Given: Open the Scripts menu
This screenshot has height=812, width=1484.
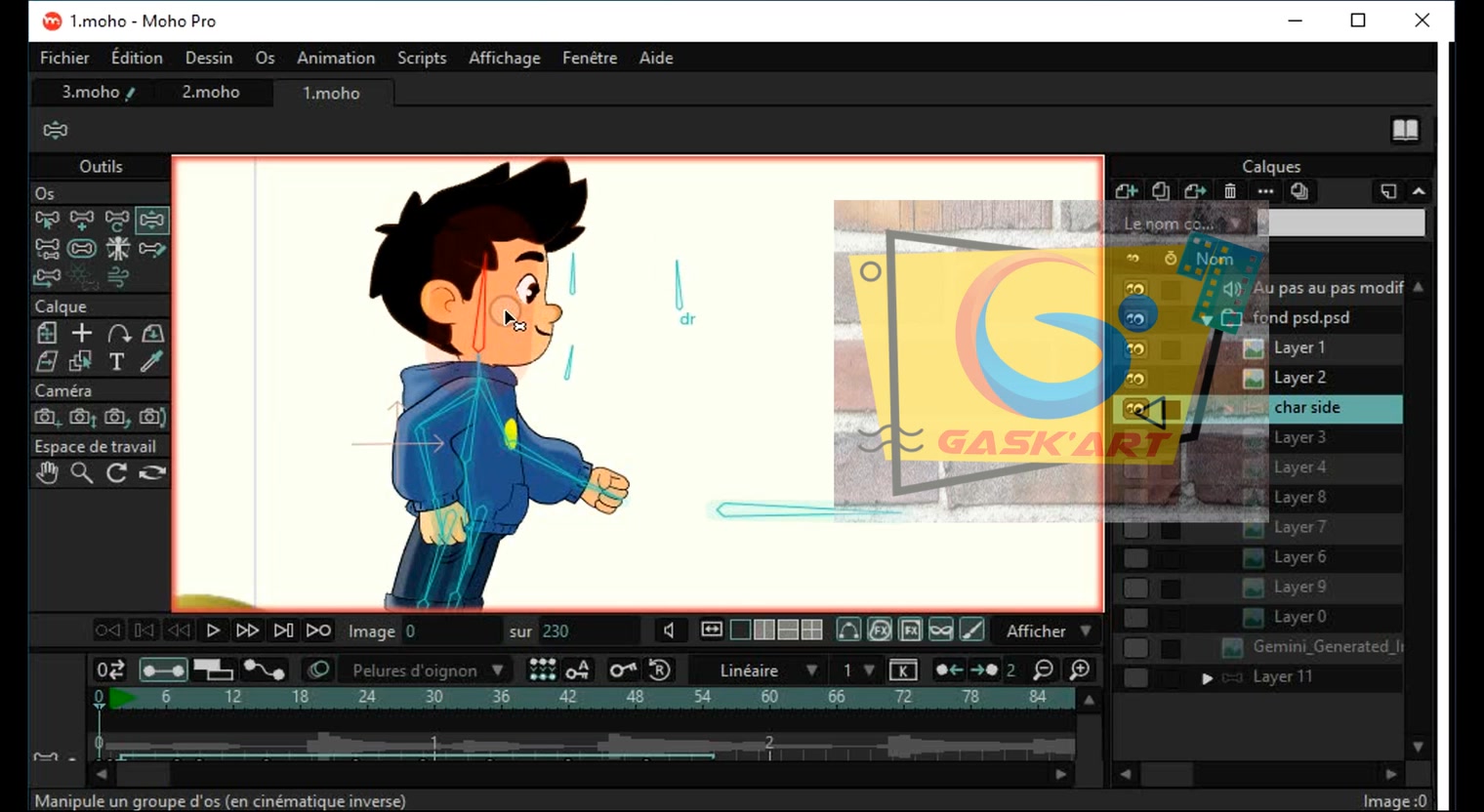Looking at the screenshot, I should (x=422, y=58).
